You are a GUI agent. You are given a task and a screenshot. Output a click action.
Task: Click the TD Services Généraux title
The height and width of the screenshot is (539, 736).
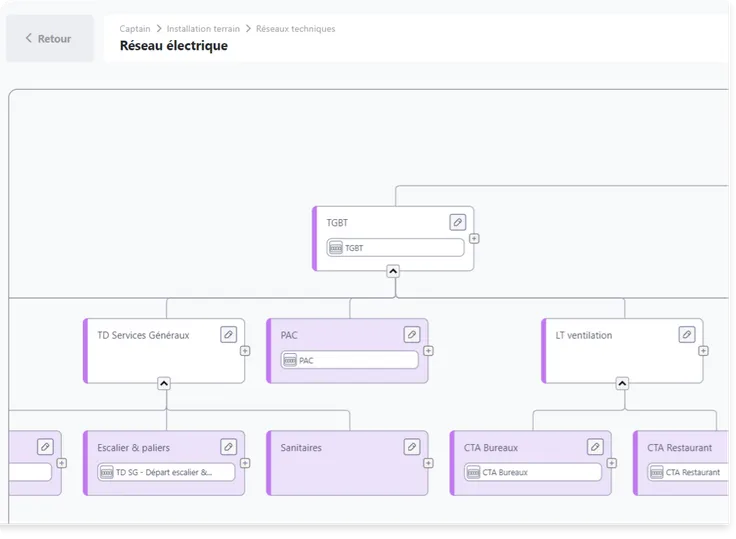[x=143, y=335]
